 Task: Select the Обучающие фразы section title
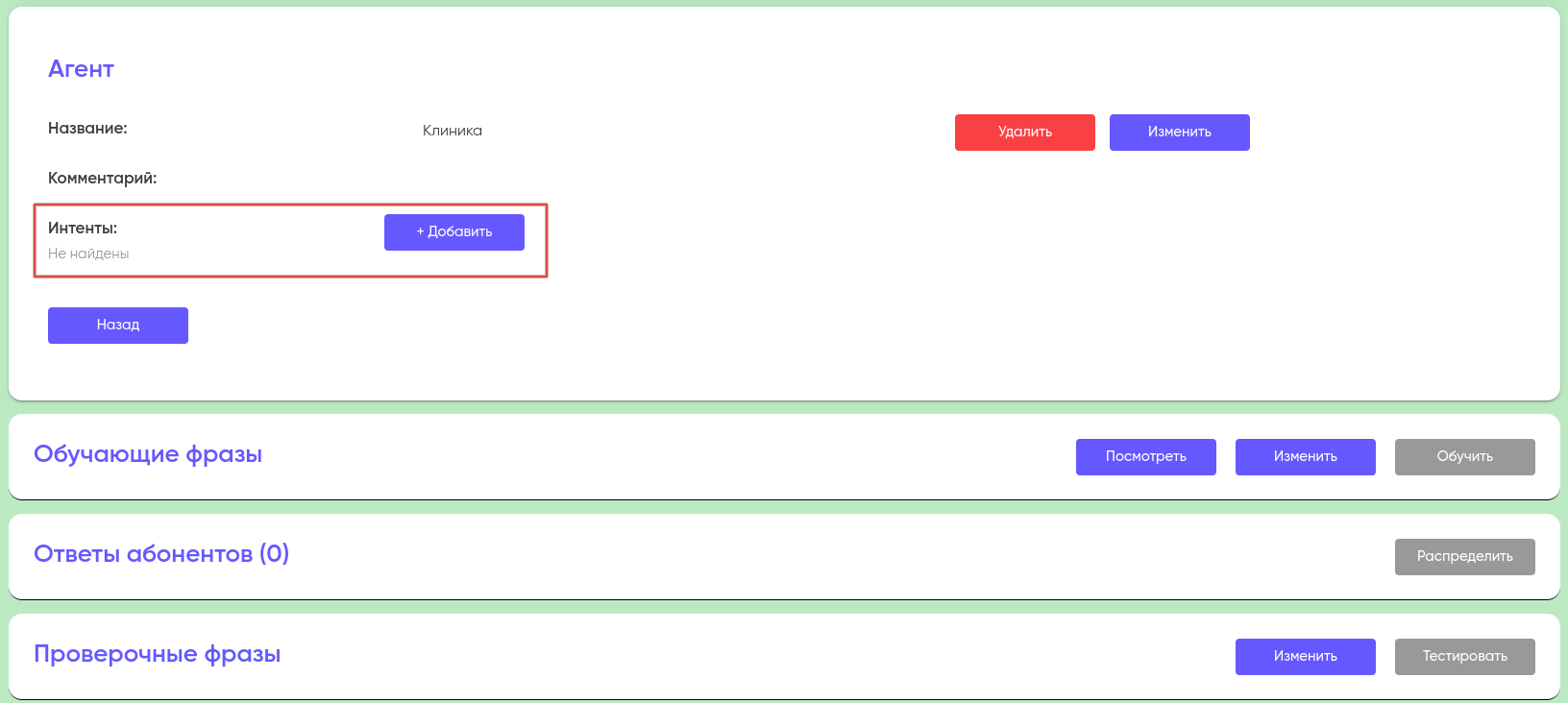tap(148, 454)
